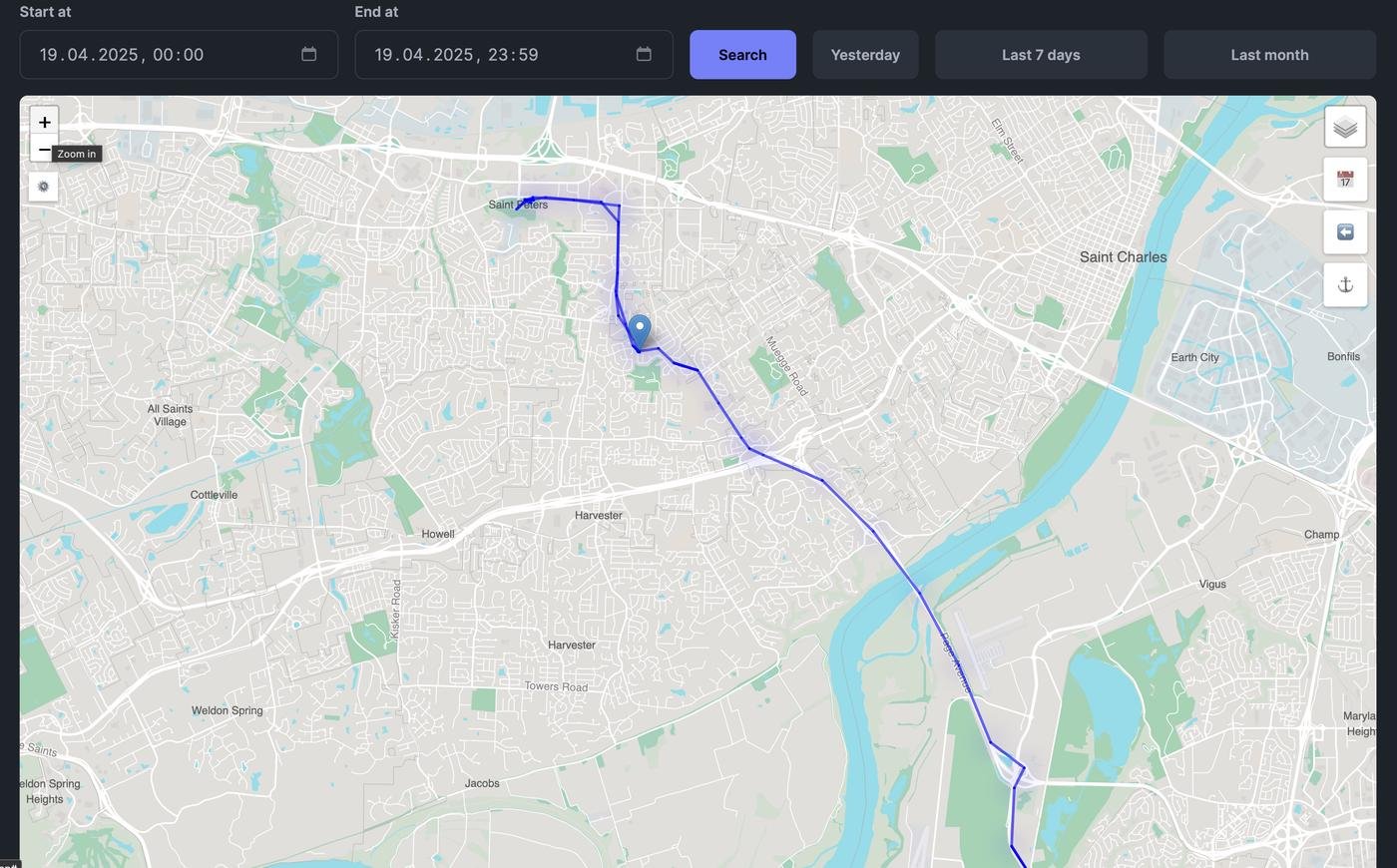Click the Saint Charles city label
The image size is (1397, 868).
pyautogui.click(x=1123, y=257)
